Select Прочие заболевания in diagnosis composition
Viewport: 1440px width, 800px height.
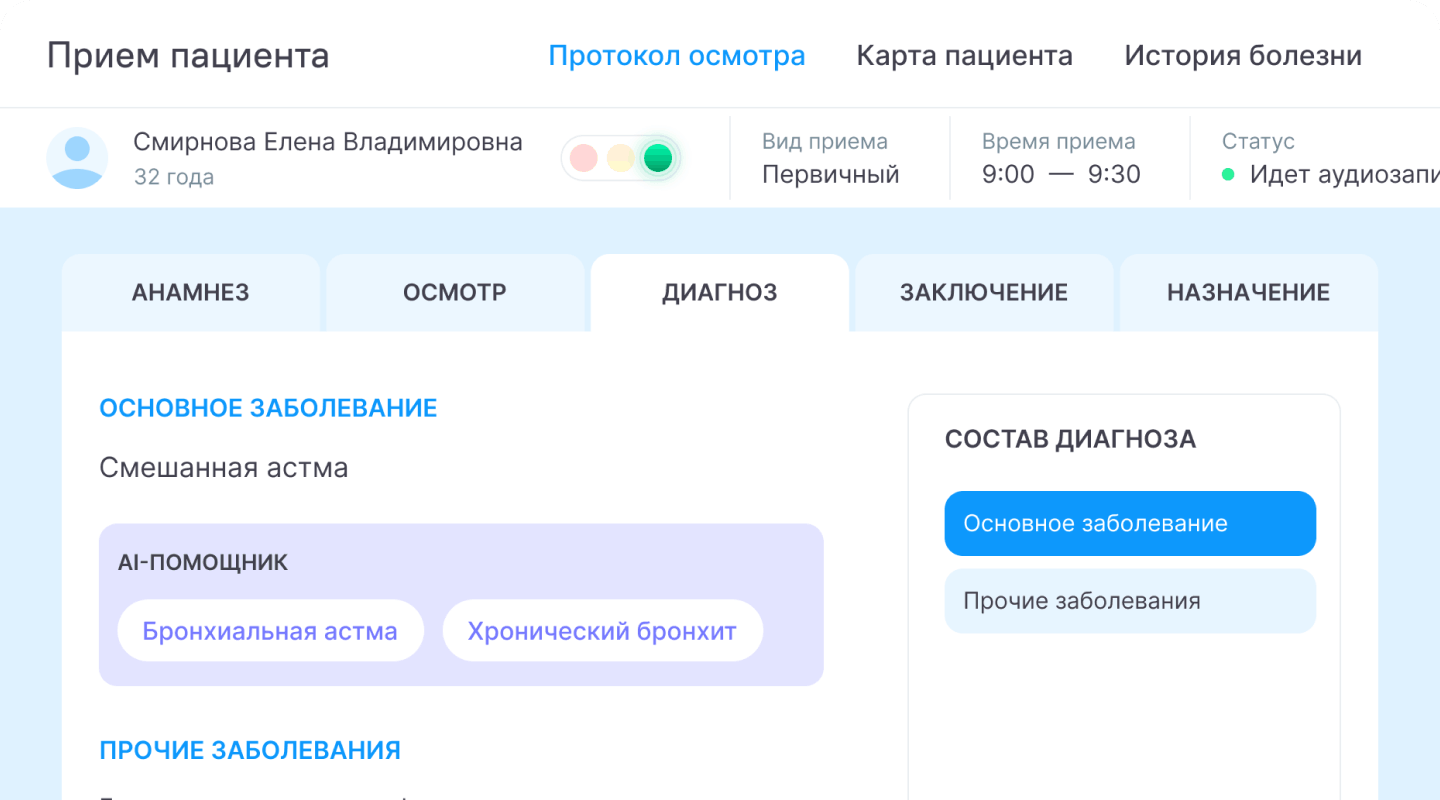pos(1130,601)
